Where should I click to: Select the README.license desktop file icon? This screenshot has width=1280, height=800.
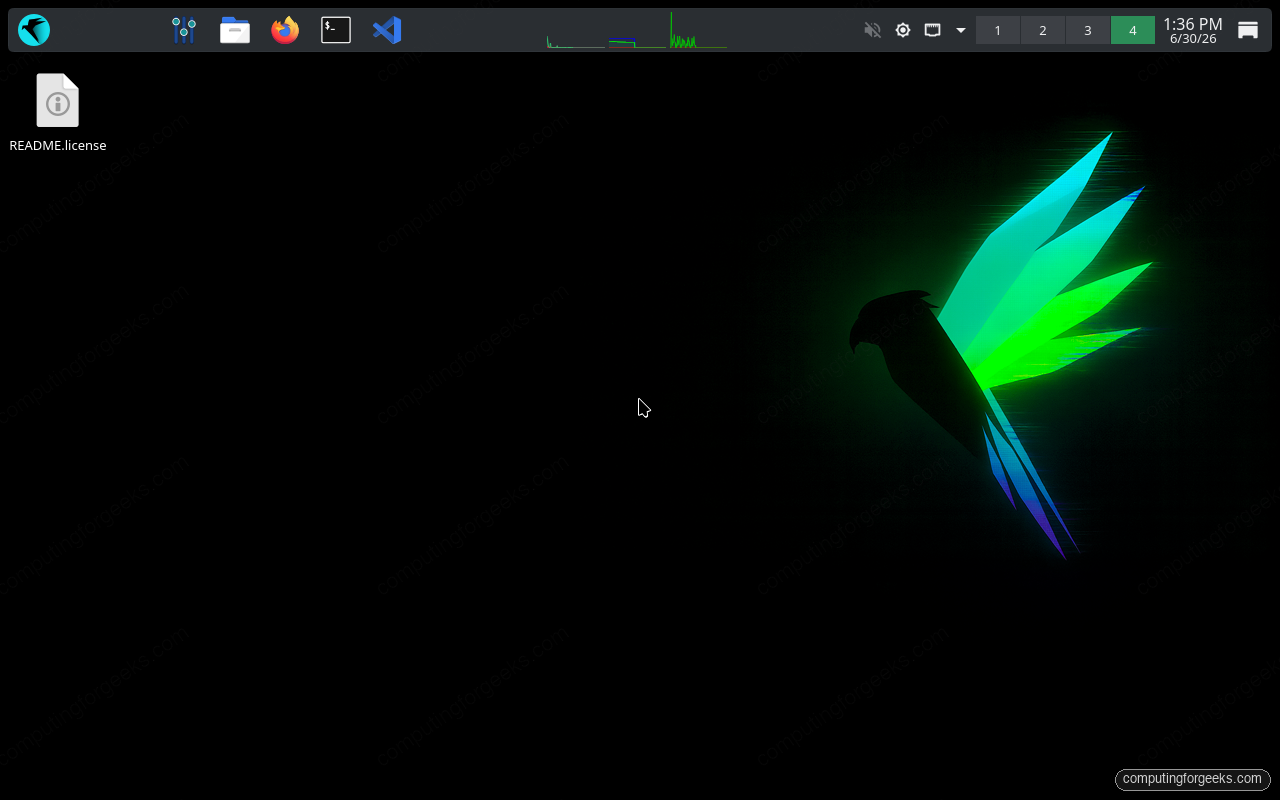[x=58, y=100]
